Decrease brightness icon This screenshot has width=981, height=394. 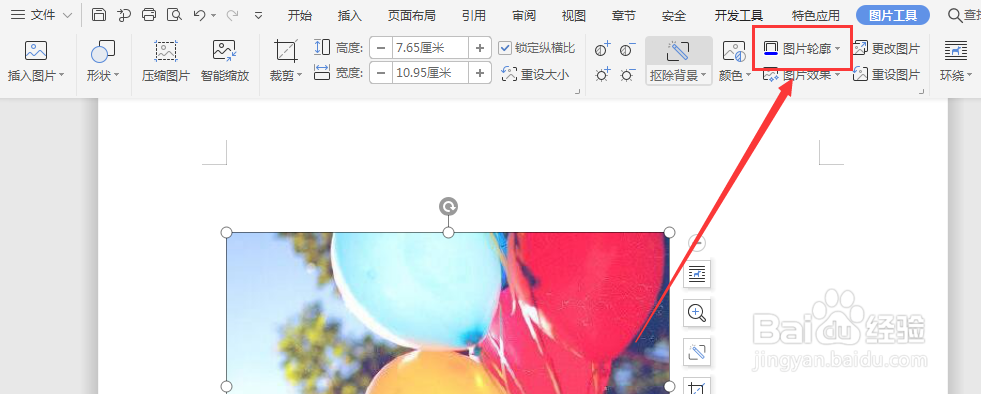click(x=628, y=74)
